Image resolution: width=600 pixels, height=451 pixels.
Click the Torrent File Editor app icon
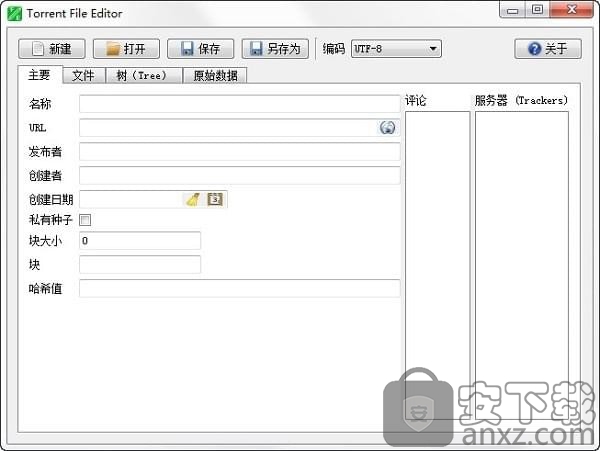coord(15,13)
